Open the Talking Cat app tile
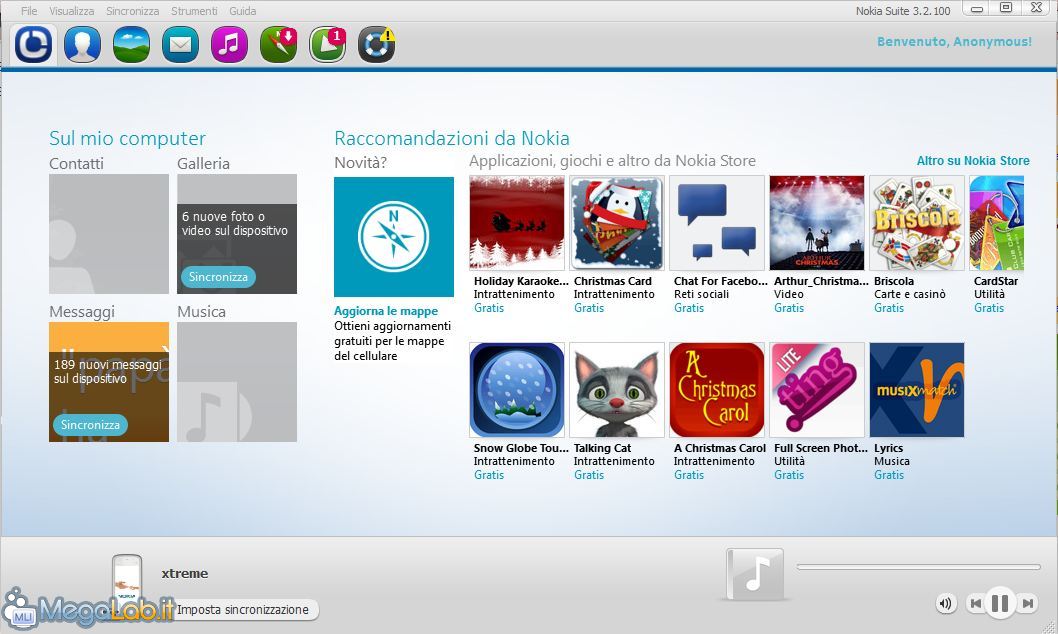This screenshot has width=1058, height=634. click(x=617, y=390)
